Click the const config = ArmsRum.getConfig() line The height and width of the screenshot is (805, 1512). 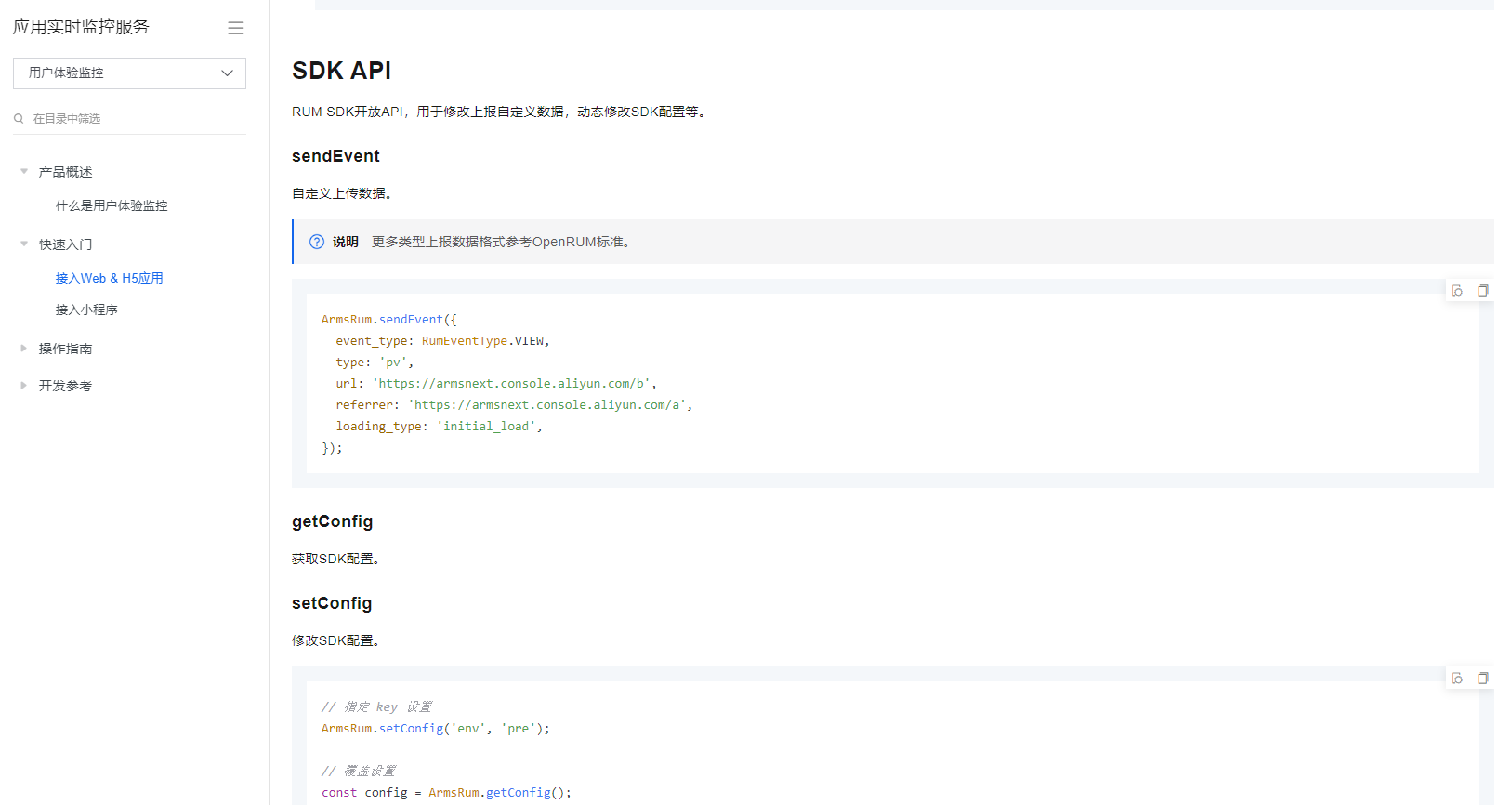(x=446, y=793)
